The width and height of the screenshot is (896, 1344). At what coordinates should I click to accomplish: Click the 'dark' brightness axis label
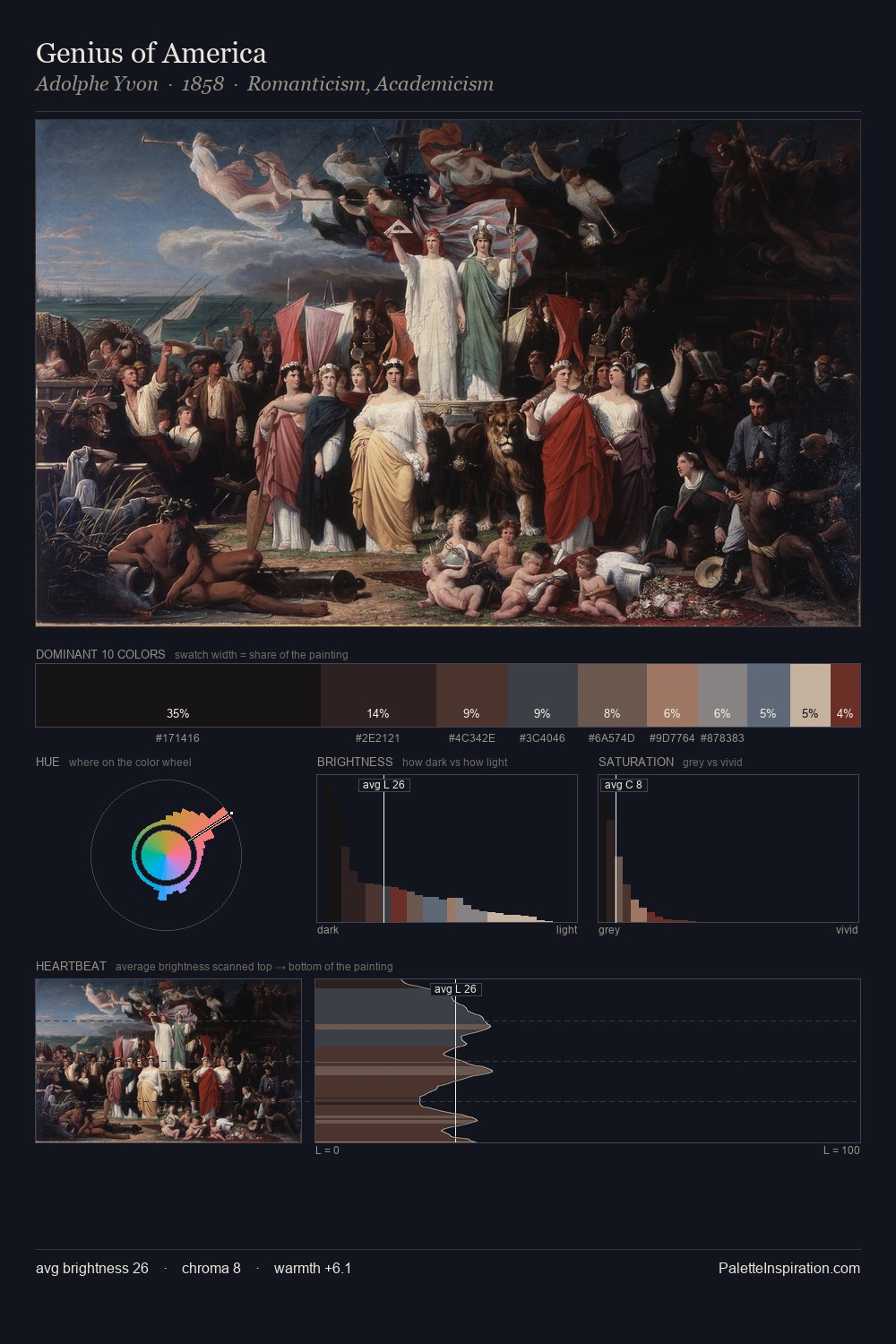(328, 930)
